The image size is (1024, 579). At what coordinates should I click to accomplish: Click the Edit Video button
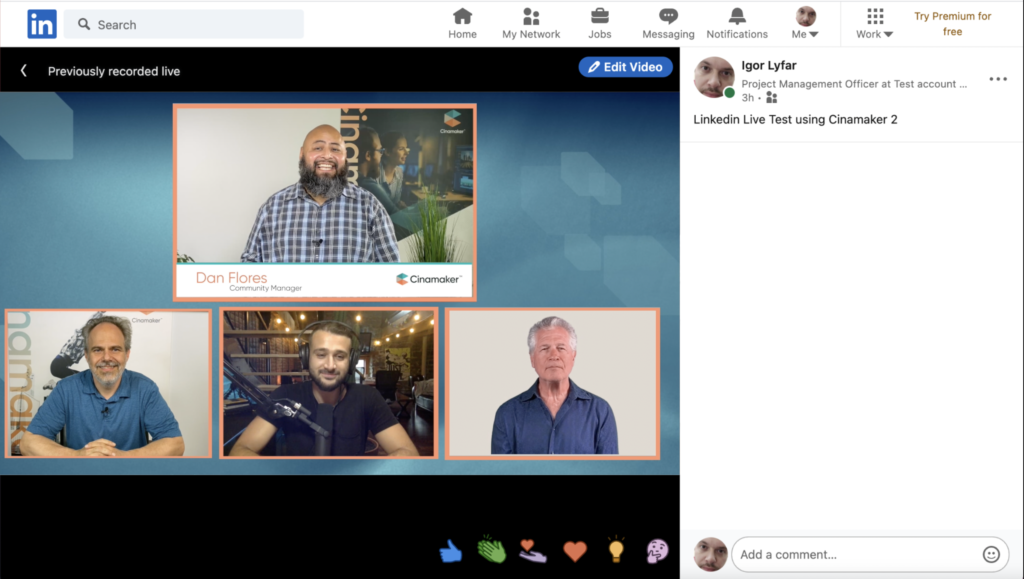pyautogui.click(x=626, y=67)
